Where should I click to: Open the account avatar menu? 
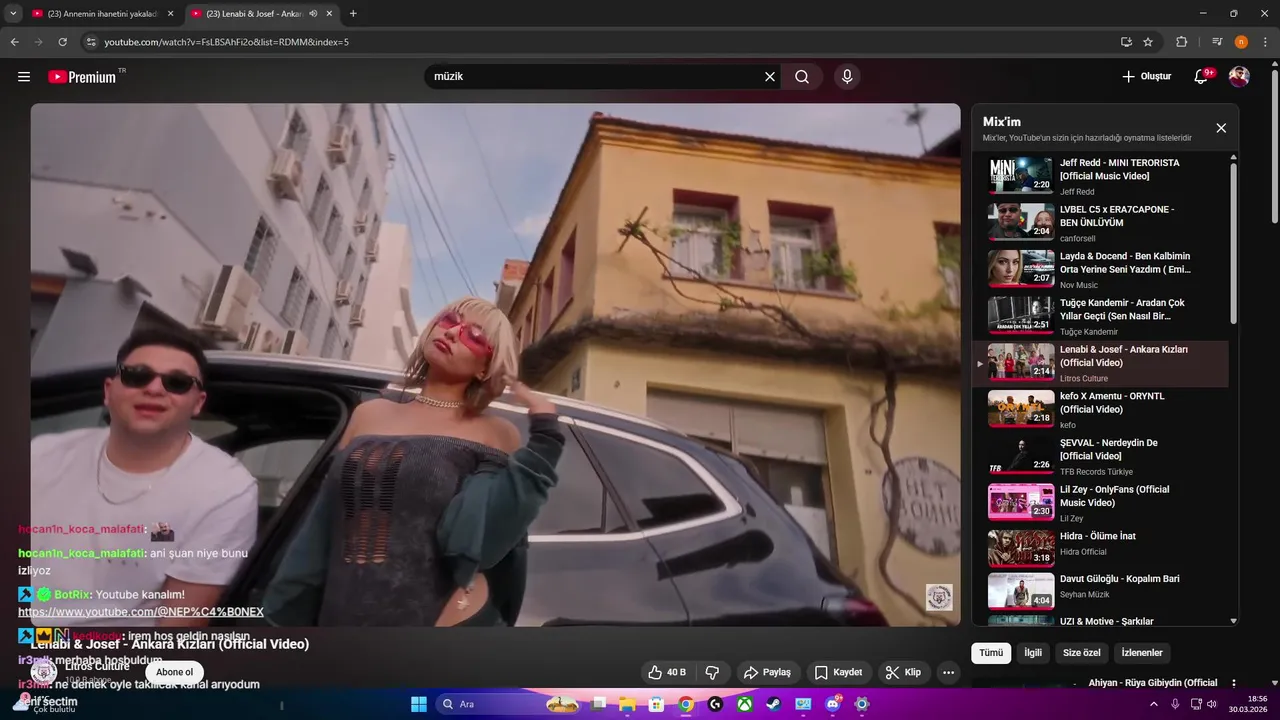pyautogui.click(x=1239, y=76)
